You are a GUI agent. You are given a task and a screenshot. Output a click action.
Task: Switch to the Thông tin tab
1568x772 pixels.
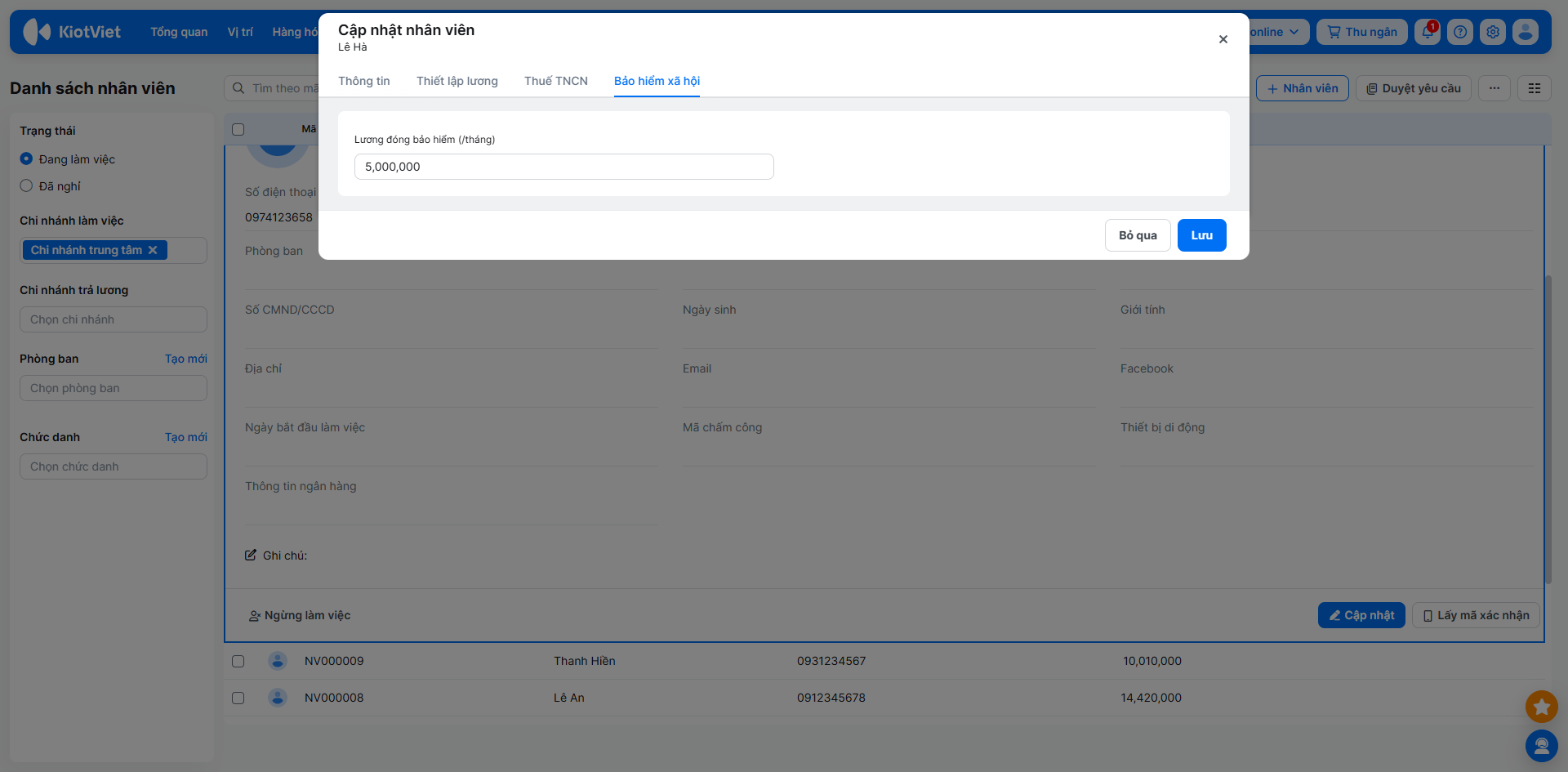(x=364, y=81)
